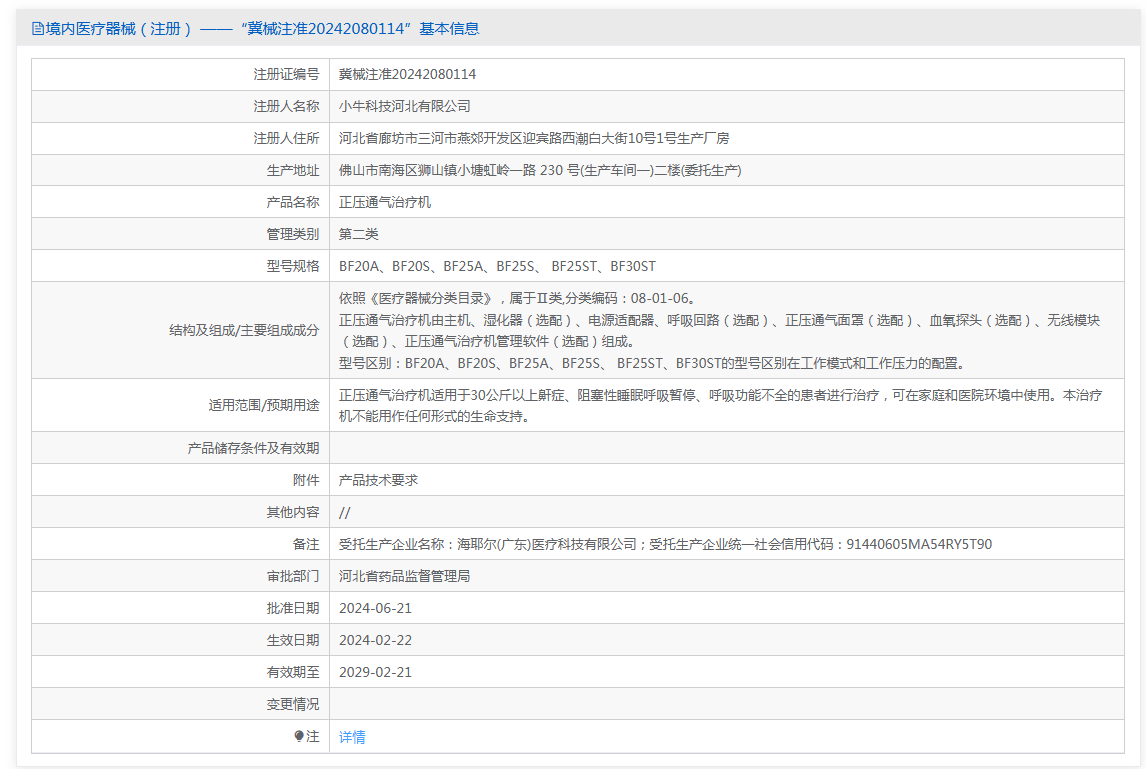Click the product name 正压通气治疗机
This screenshot has width=1146, height=769.
tap(385, 202)
